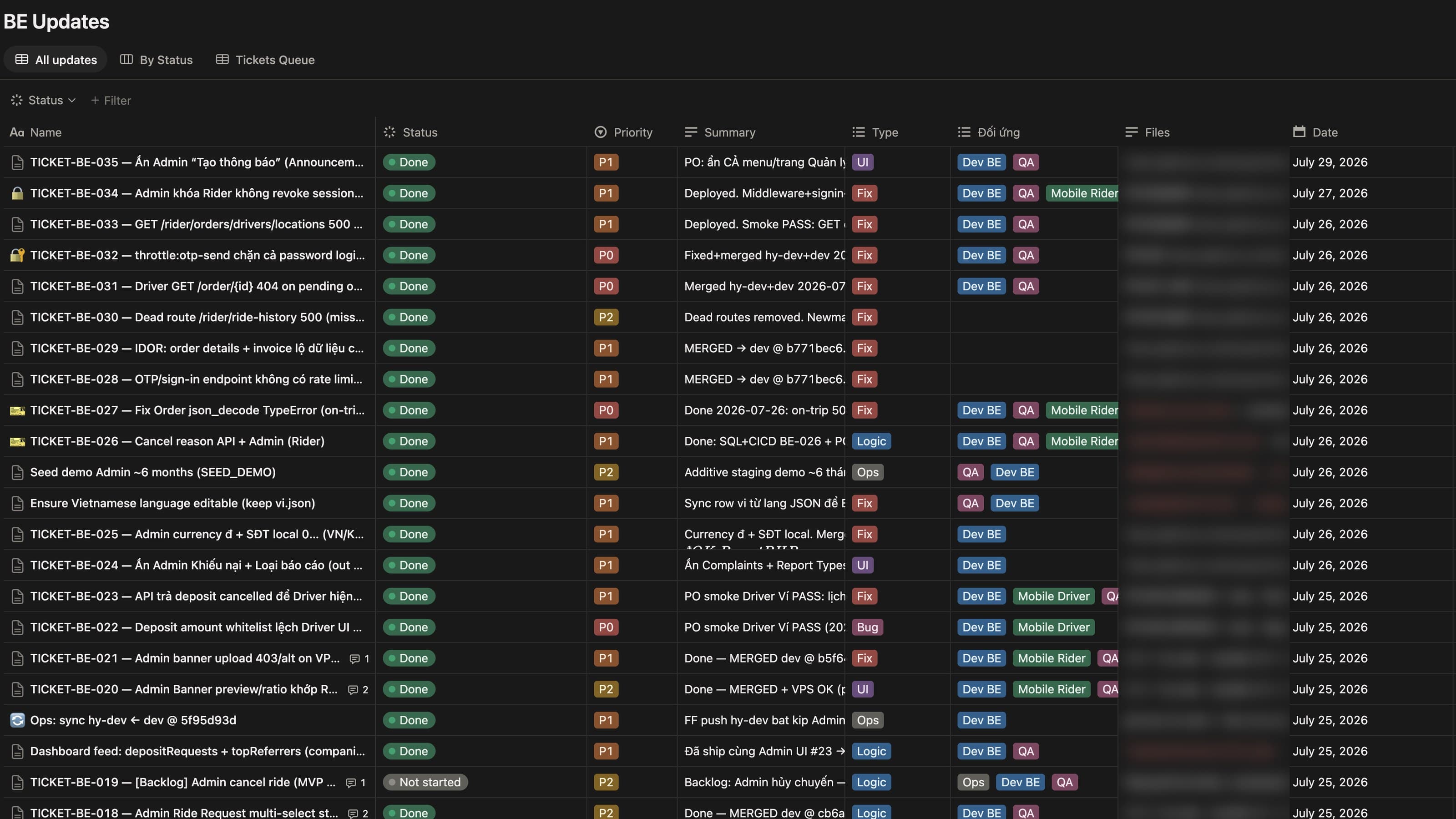Click the Type column list icon
The width and height of the screenshot is (1456, 819).
(859, 132)
